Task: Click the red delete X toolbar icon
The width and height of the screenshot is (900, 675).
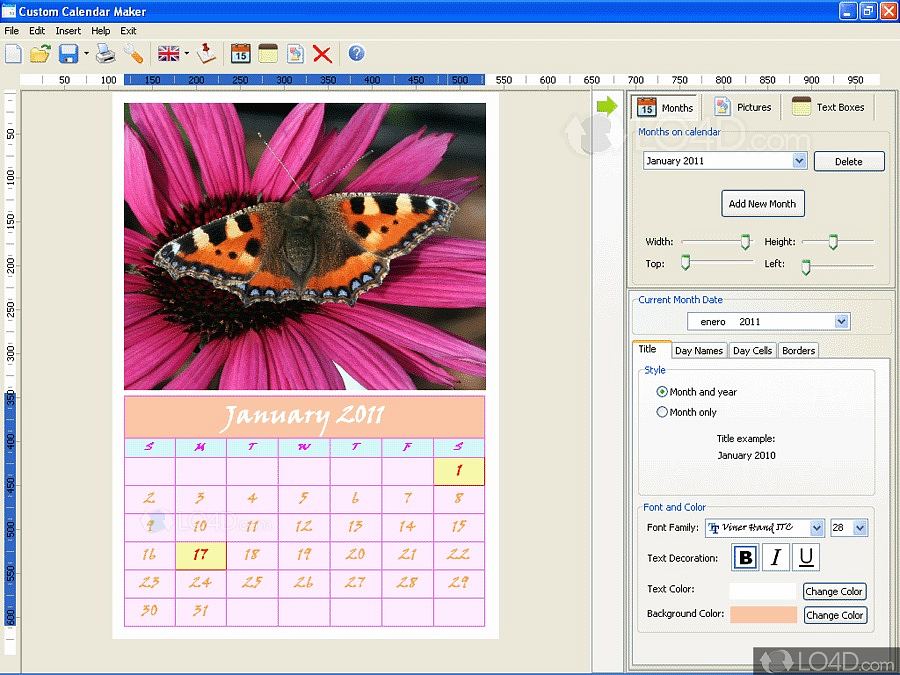Action: (322, 54)
